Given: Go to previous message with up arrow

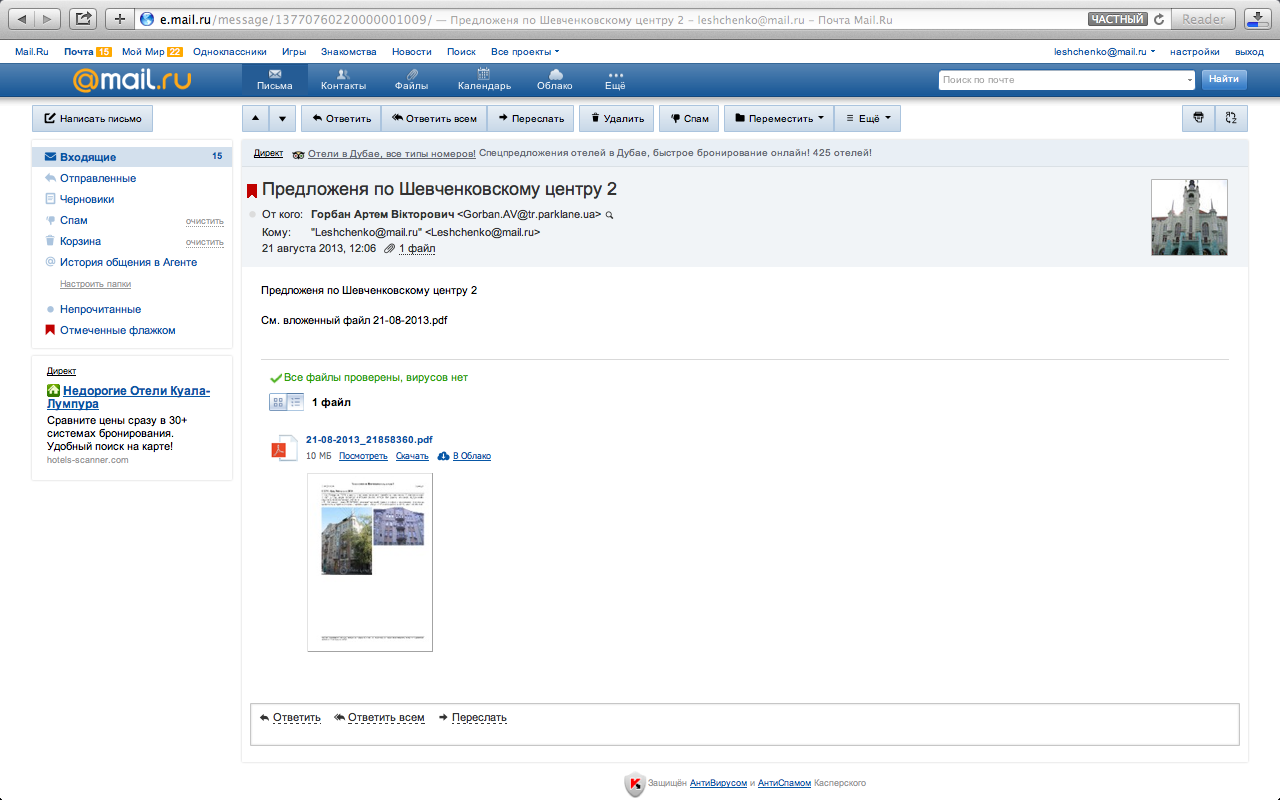Looking at the screenshot, I should tap(255, 118).
